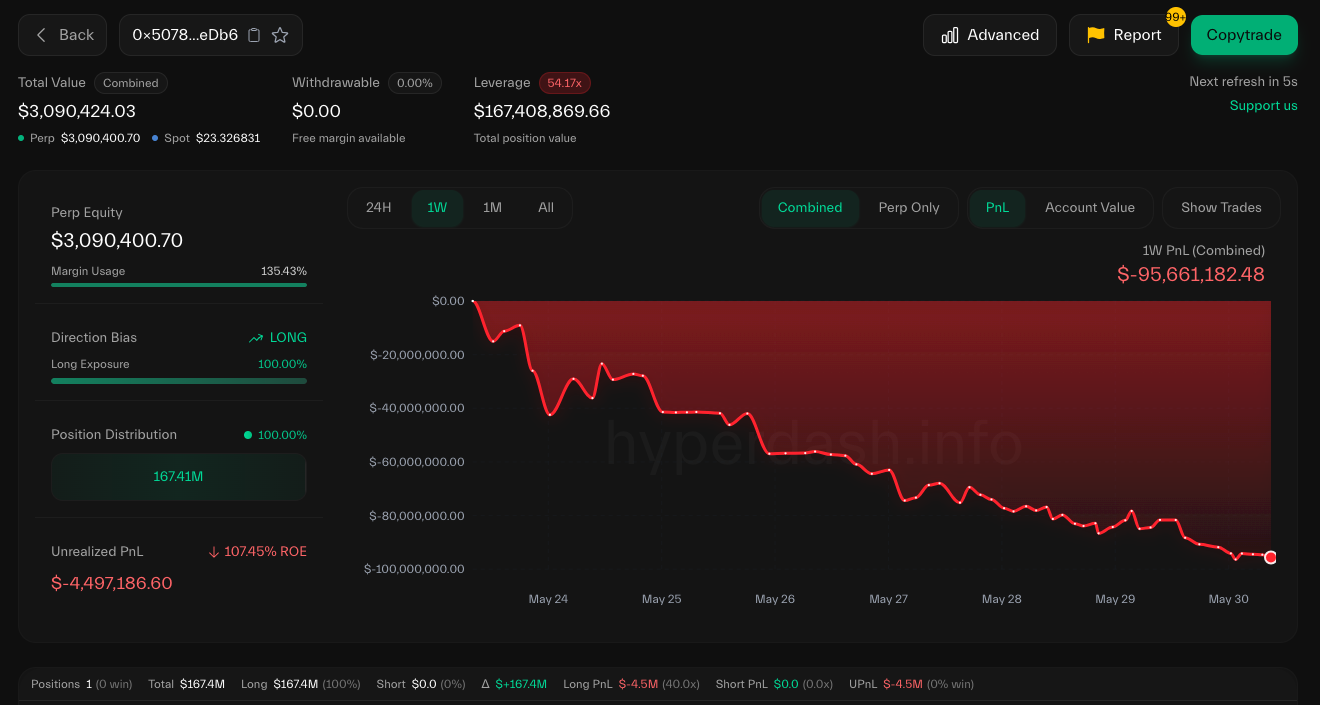
Task: Click the Margin Usage progress bar
Action: coord(179,285)
